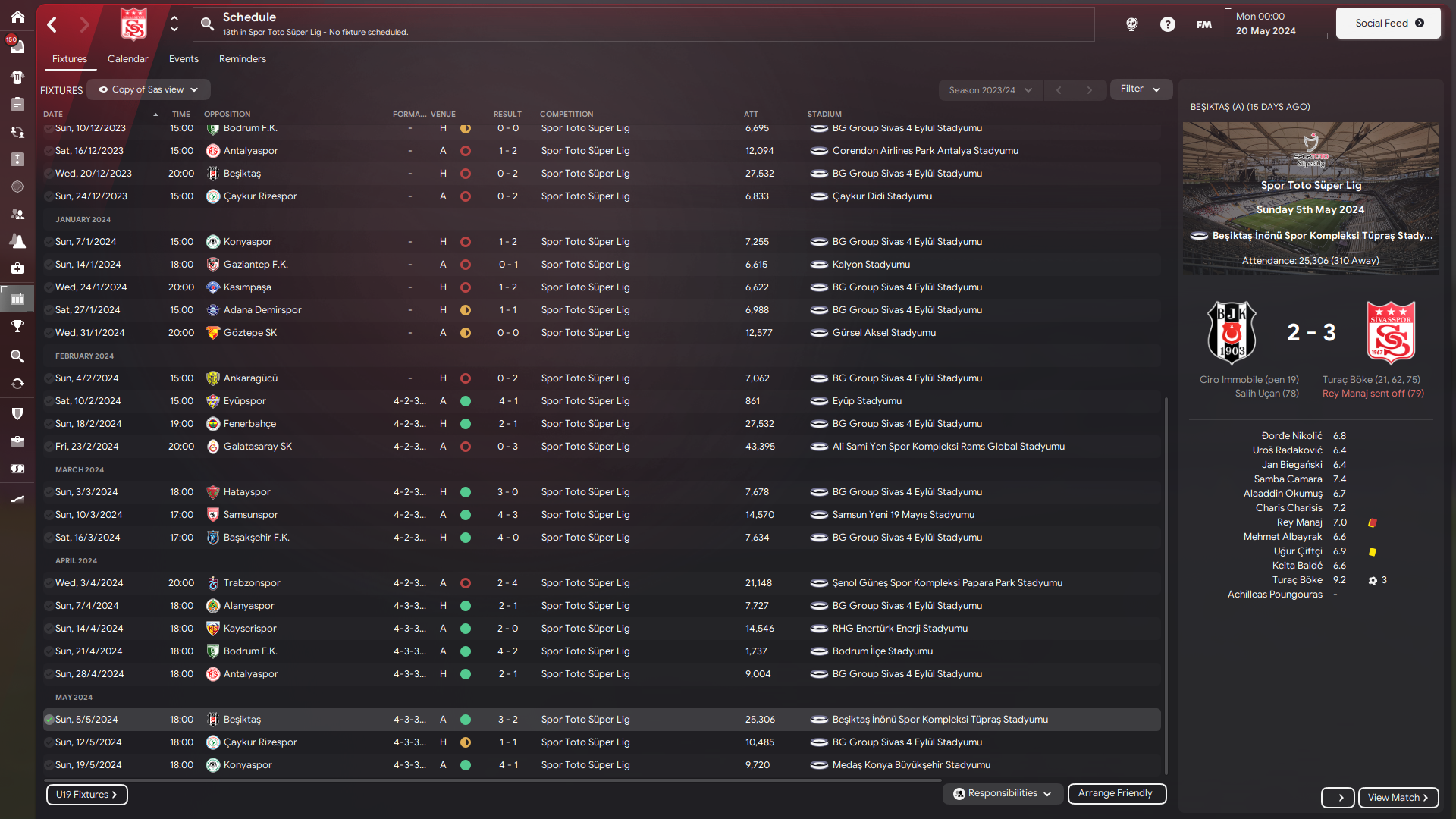This screenshot has height=819, width=1456.
Task: Go back with the left arrow
Action: [52, 24]
